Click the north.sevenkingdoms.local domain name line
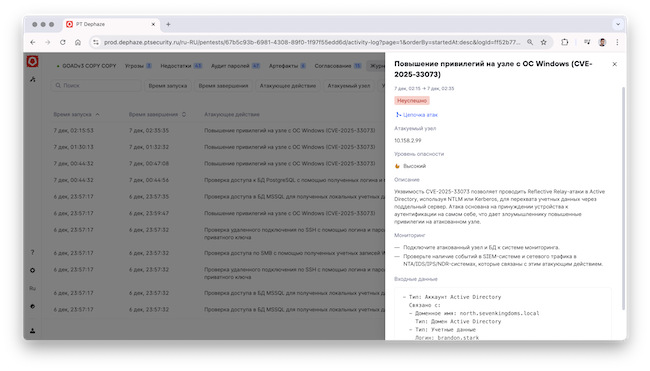 click(x=474, y=313)
